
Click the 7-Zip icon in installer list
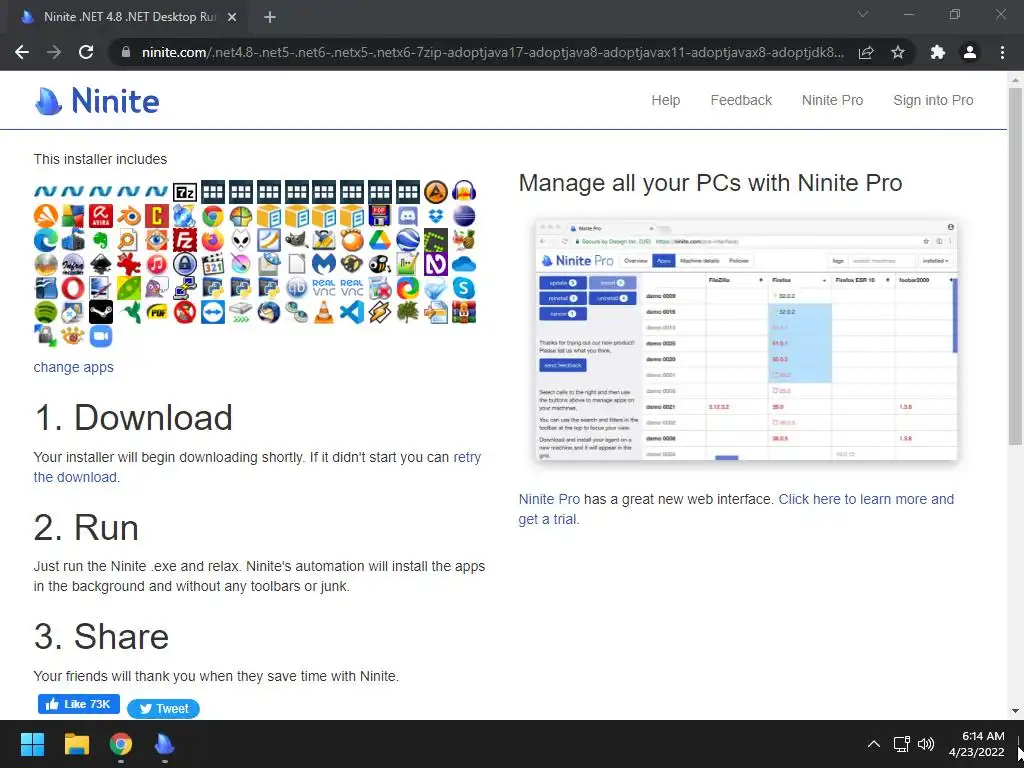pyautogui.click(x=185, y=192)
